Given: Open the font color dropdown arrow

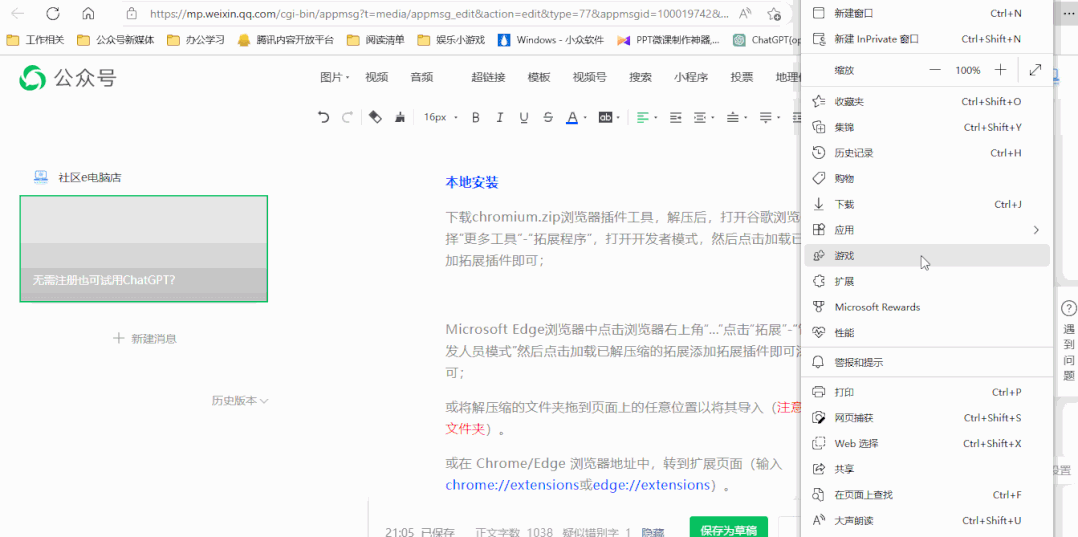Looking at the screenshot, I should 585,118.
